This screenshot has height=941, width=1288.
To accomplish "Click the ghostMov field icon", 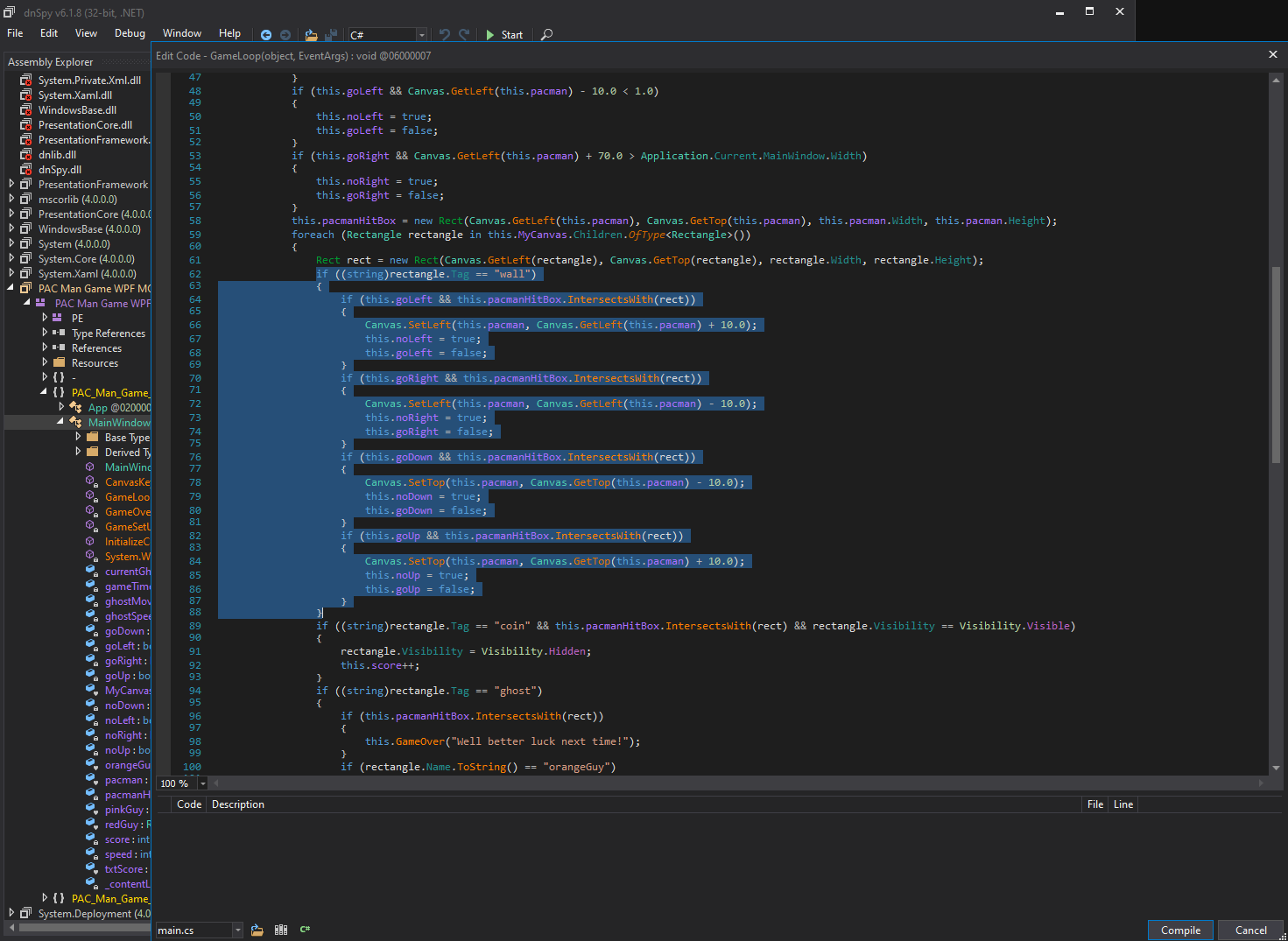I will pos(91,600).
